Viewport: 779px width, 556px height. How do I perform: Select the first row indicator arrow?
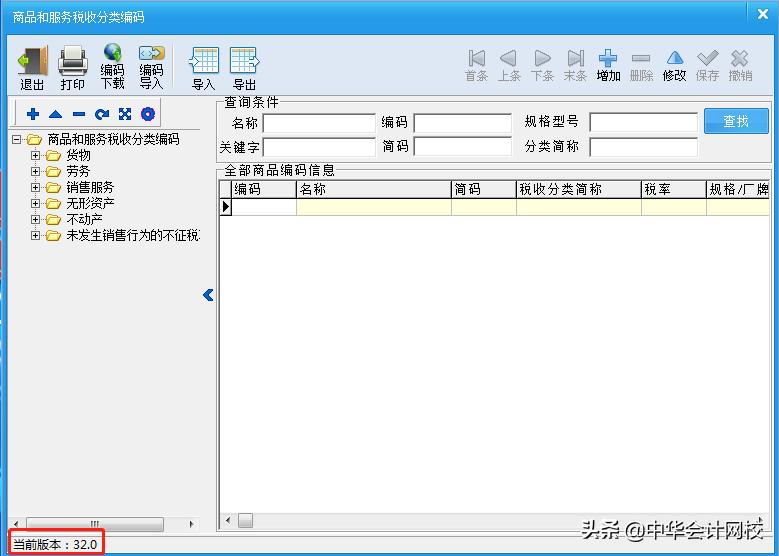coord(226,207)
